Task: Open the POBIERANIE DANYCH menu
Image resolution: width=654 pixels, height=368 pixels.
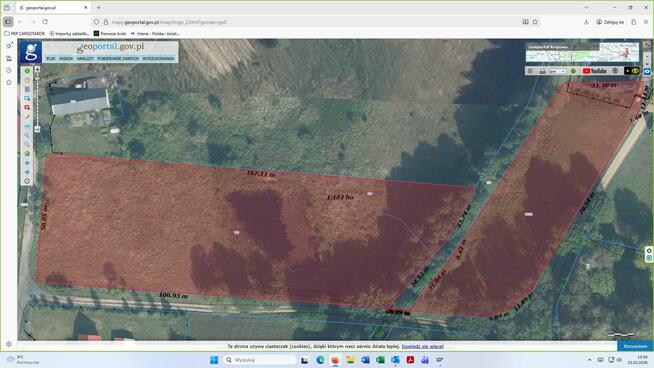Action: pos(118,58)
